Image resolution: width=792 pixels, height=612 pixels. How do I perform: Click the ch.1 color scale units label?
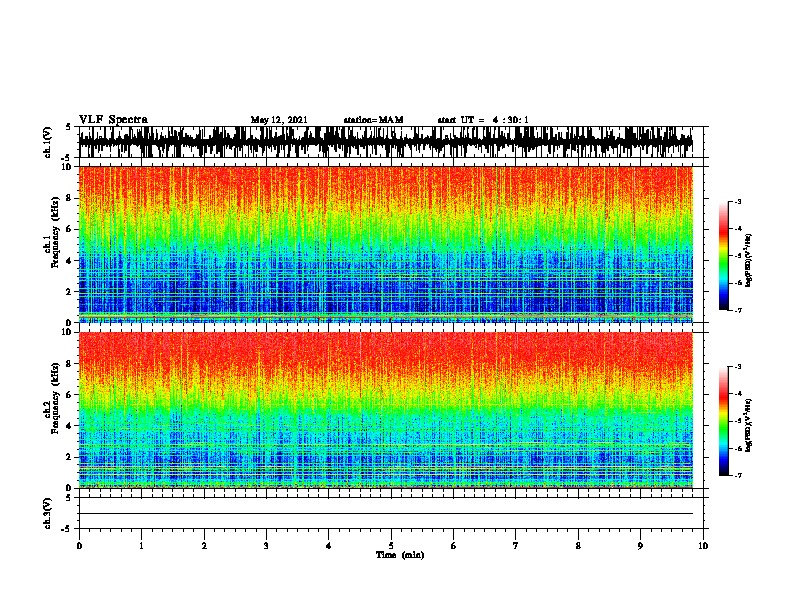[749, 260]
